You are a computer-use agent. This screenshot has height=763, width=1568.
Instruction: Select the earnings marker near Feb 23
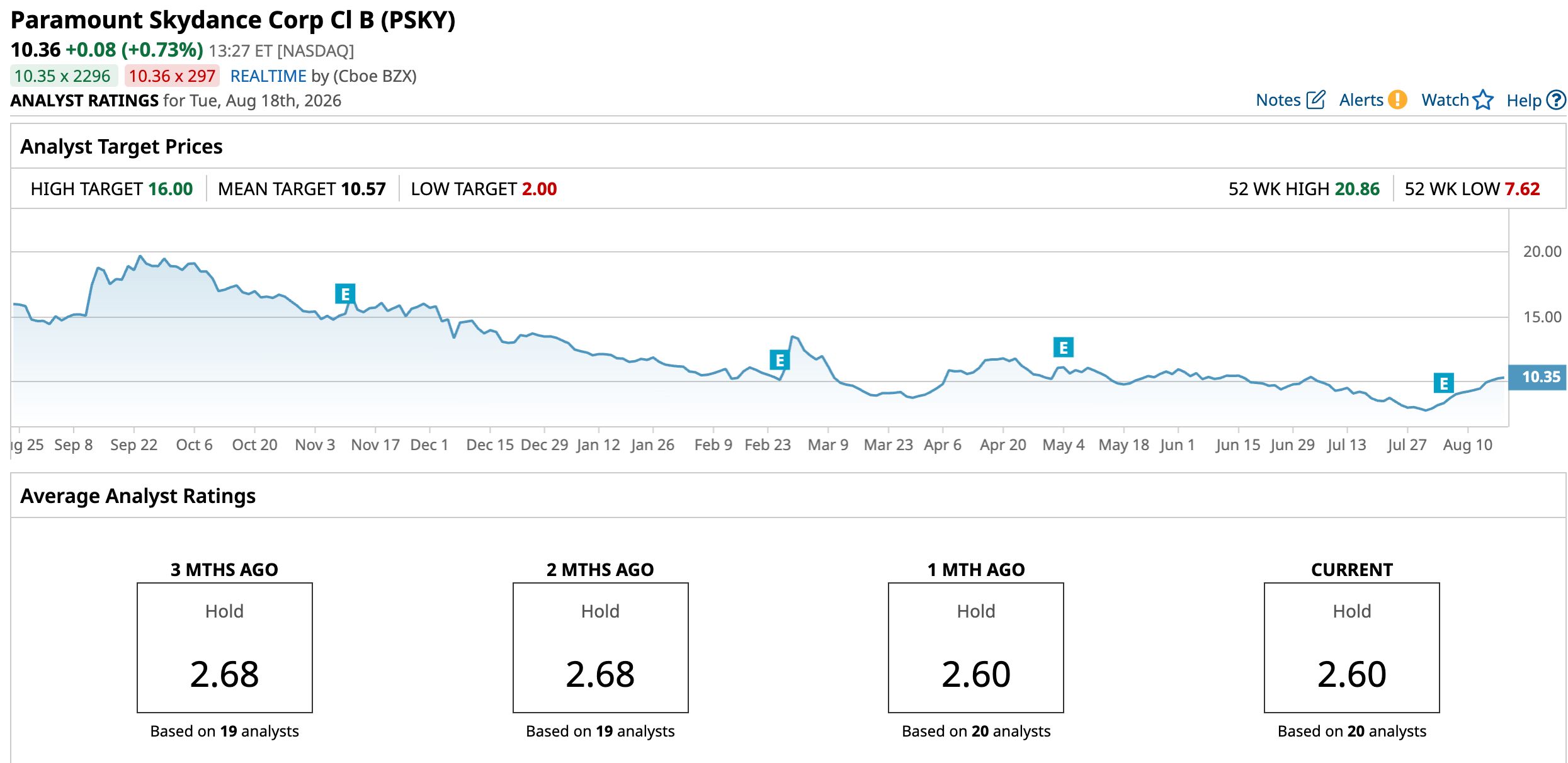tap(780, 360)
